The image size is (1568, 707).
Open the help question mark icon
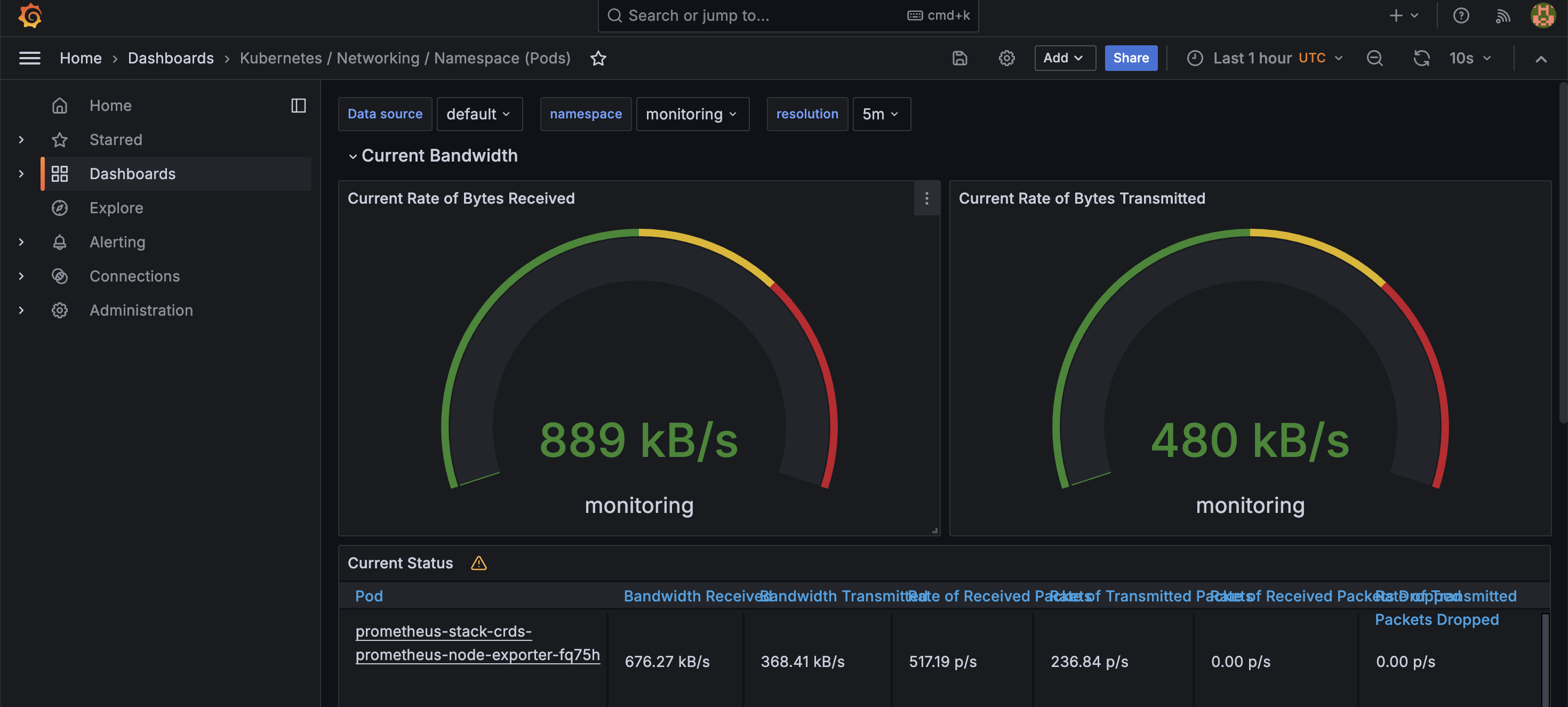[1461, 16]
